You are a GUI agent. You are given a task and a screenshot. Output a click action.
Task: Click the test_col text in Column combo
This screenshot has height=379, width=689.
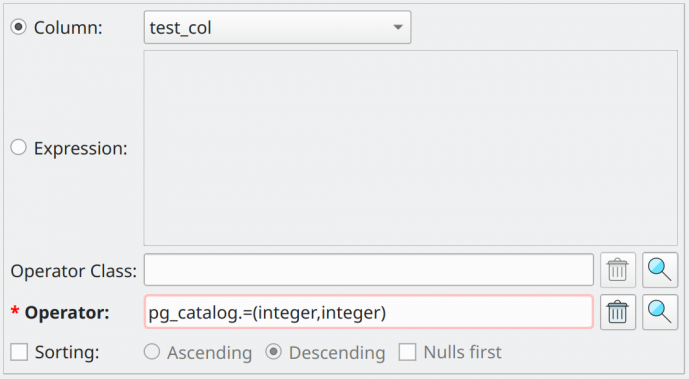[181, 28]
